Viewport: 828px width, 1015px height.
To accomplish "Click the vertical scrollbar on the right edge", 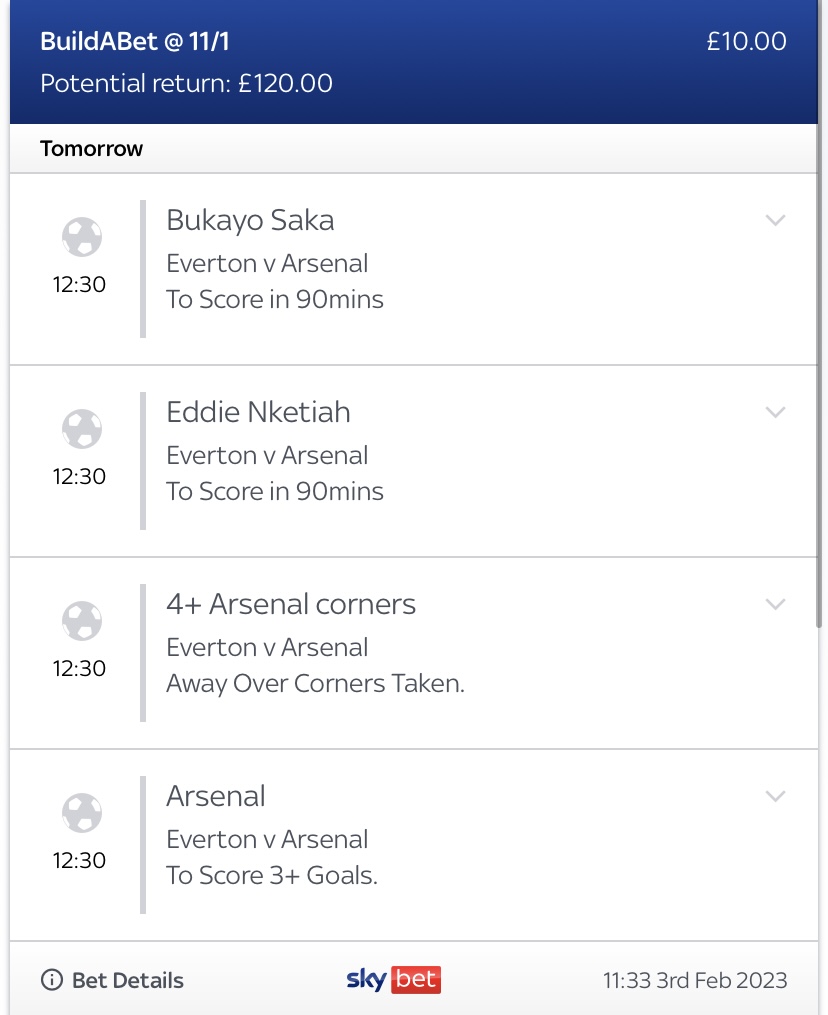I will pos(819,375).
